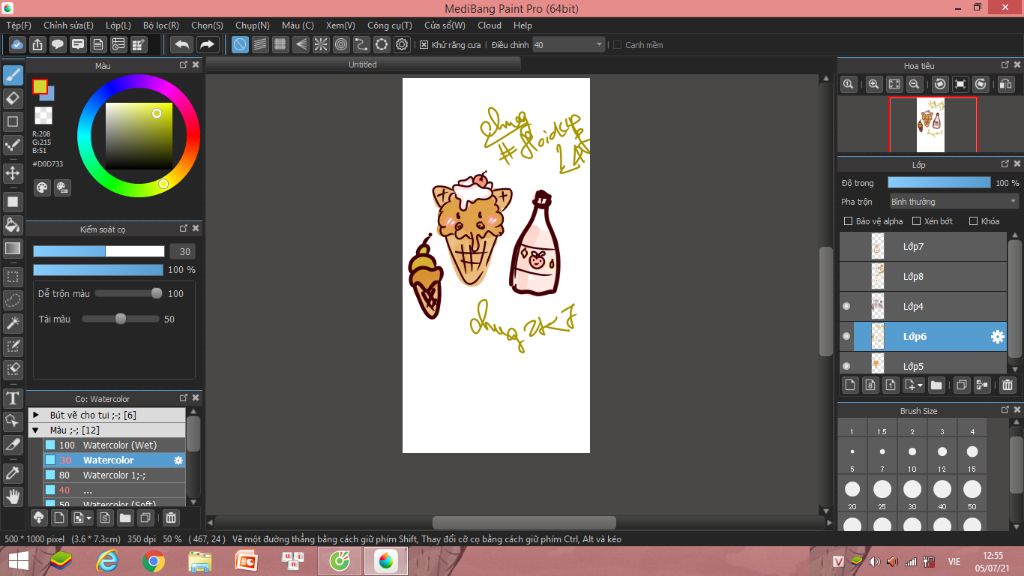Click the cloud save icon

pos(17,44)
